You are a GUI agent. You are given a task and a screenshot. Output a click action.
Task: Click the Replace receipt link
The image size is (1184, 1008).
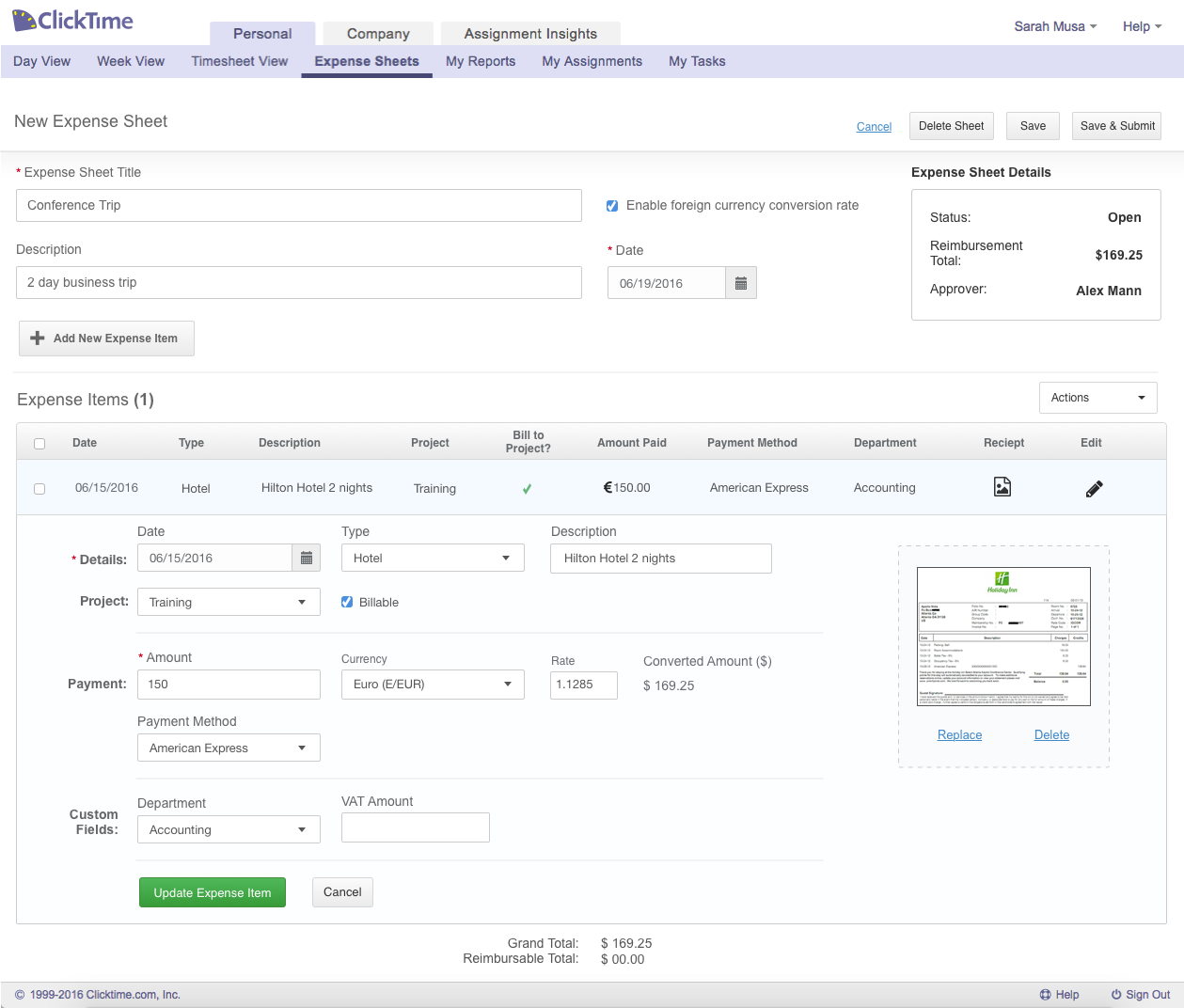[x=959, y=735]
